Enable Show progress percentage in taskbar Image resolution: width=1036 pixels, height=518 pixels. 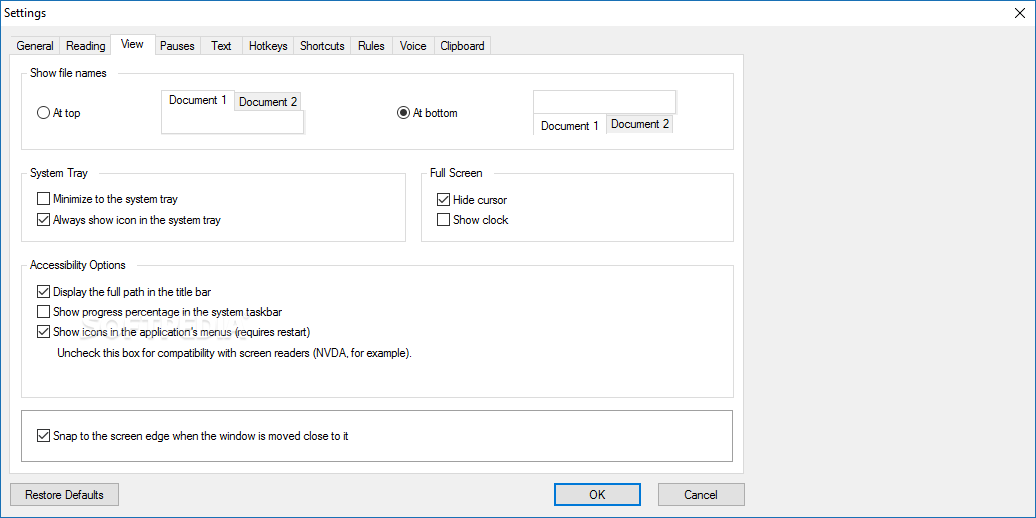pyautogui.click(x=44, y=312)
